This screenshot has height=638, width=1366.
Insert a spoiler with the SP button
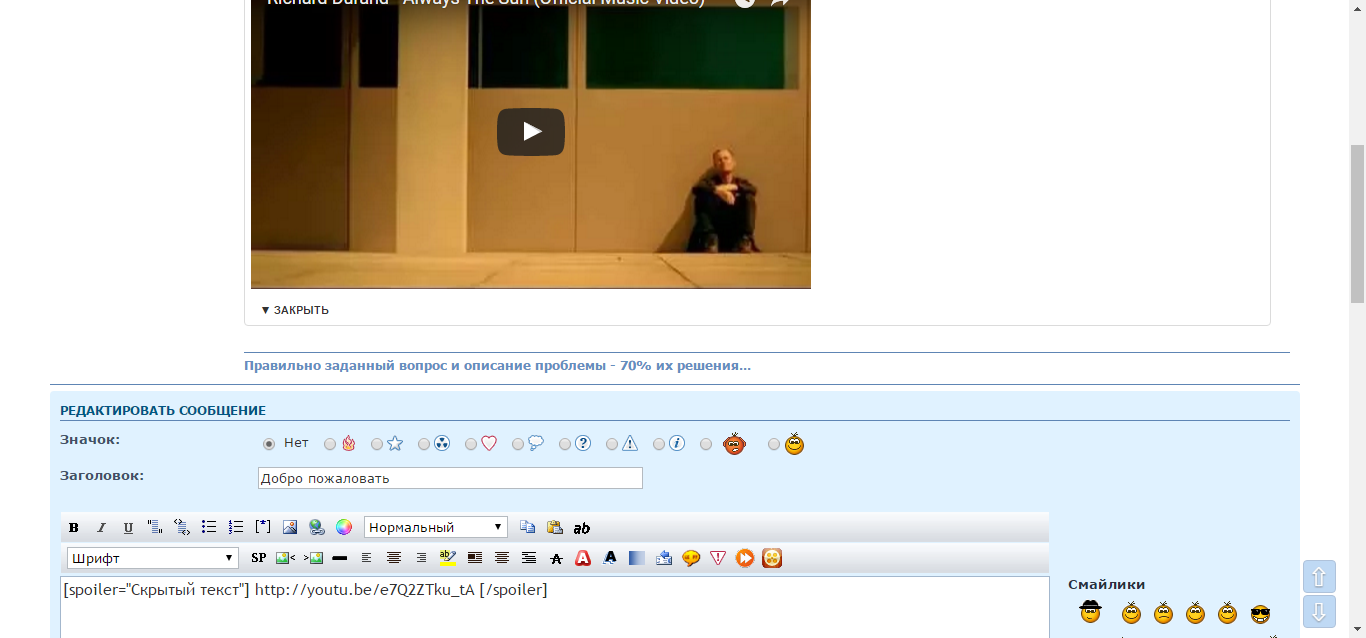pyautogui.click(x=259, y=558)
